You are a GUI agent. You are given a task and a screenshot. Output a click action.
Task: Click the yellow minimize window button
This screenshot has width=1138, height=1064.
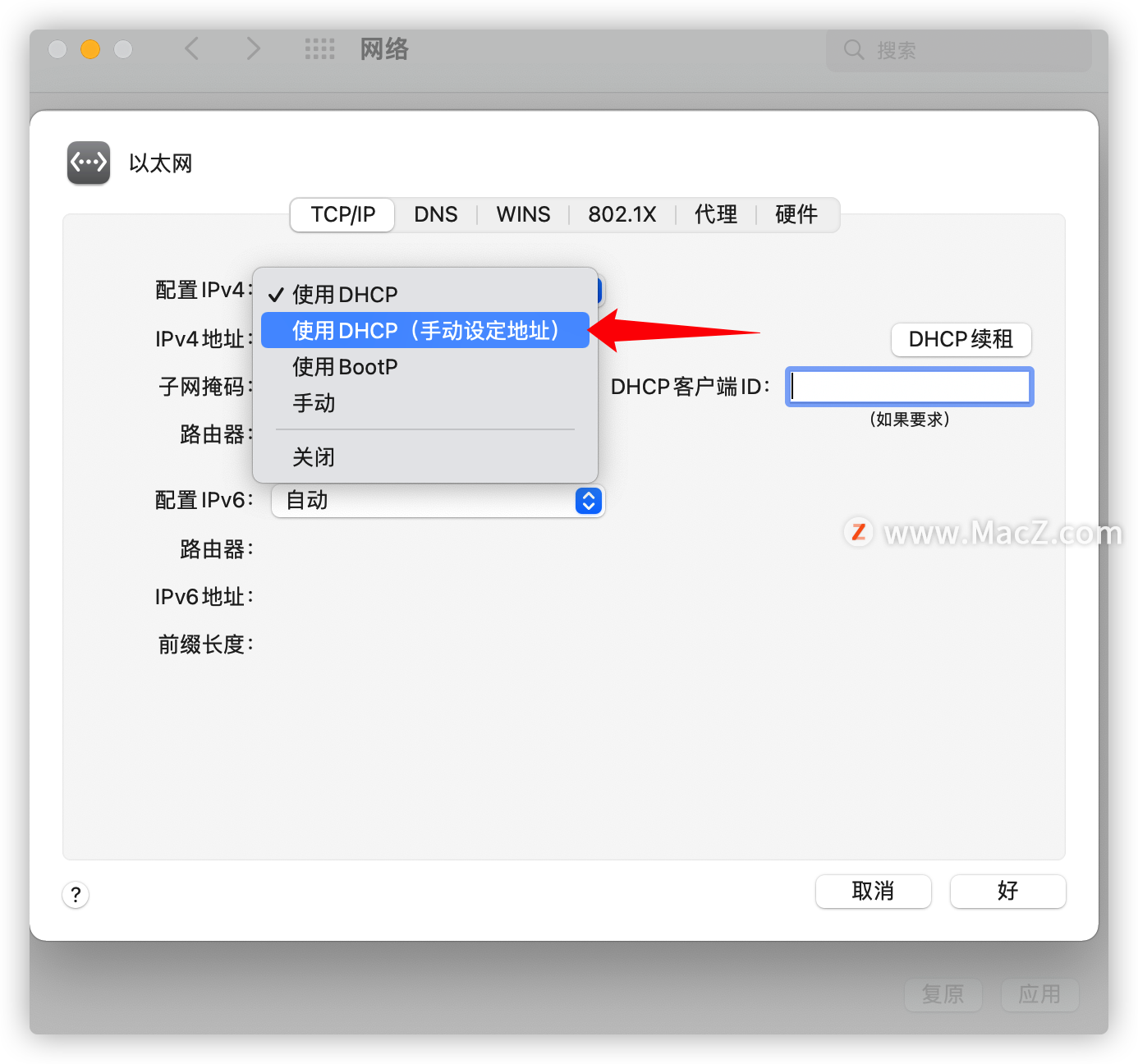90,49
